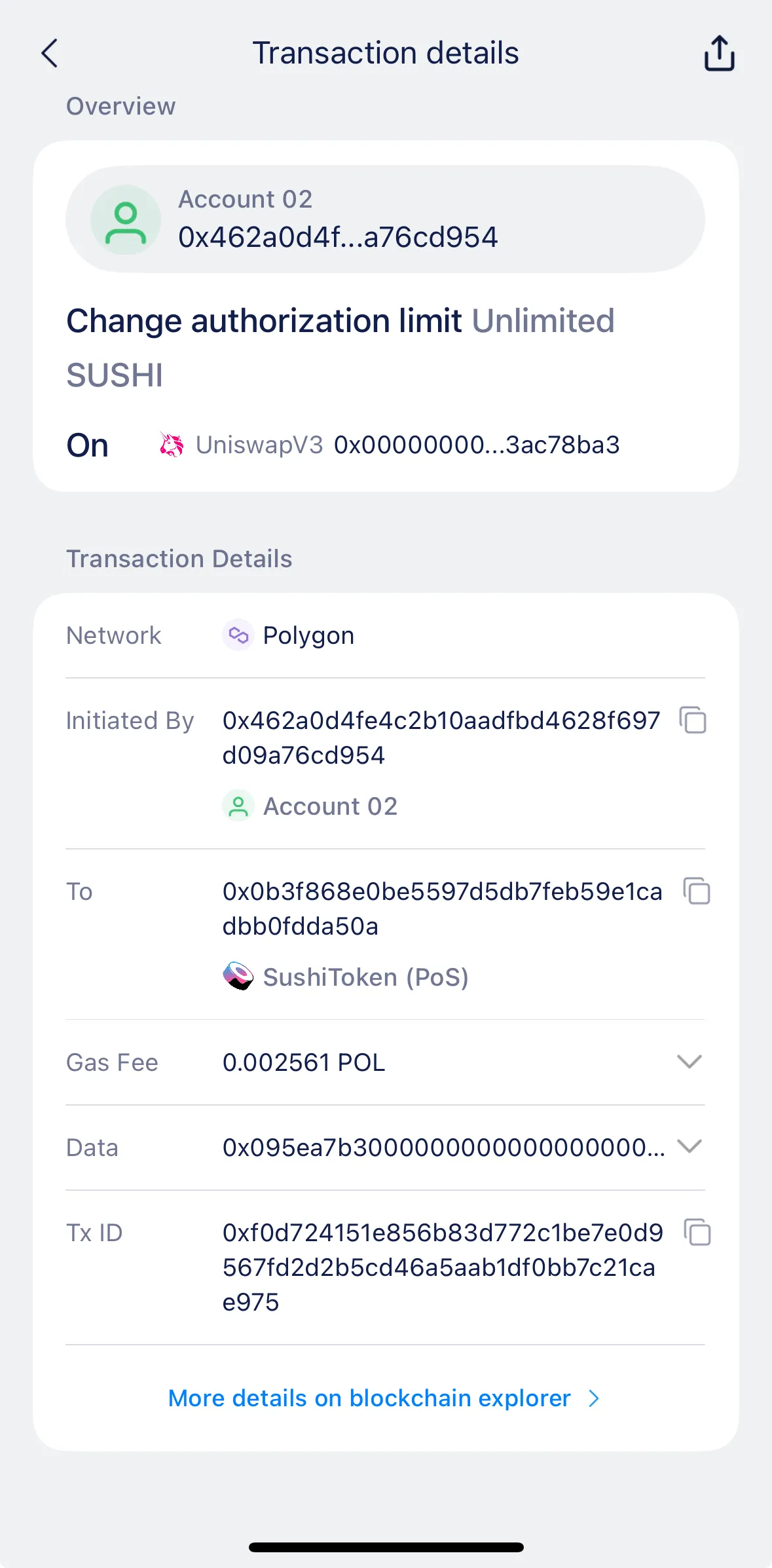772x1568 pixels.
Task: Open the share icon at top right
Action: 718,54
